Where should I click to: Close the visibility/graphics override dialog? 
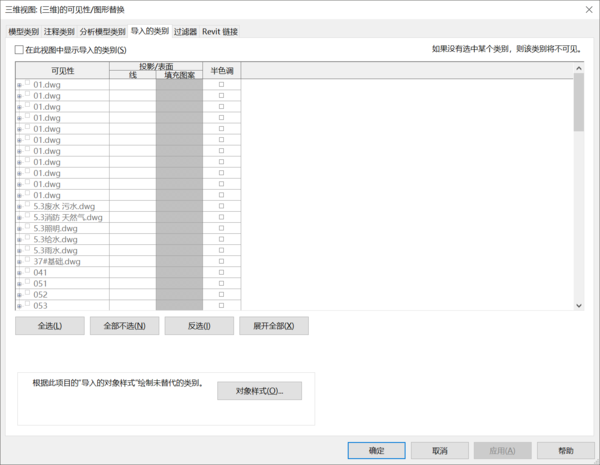click(585, 9)
